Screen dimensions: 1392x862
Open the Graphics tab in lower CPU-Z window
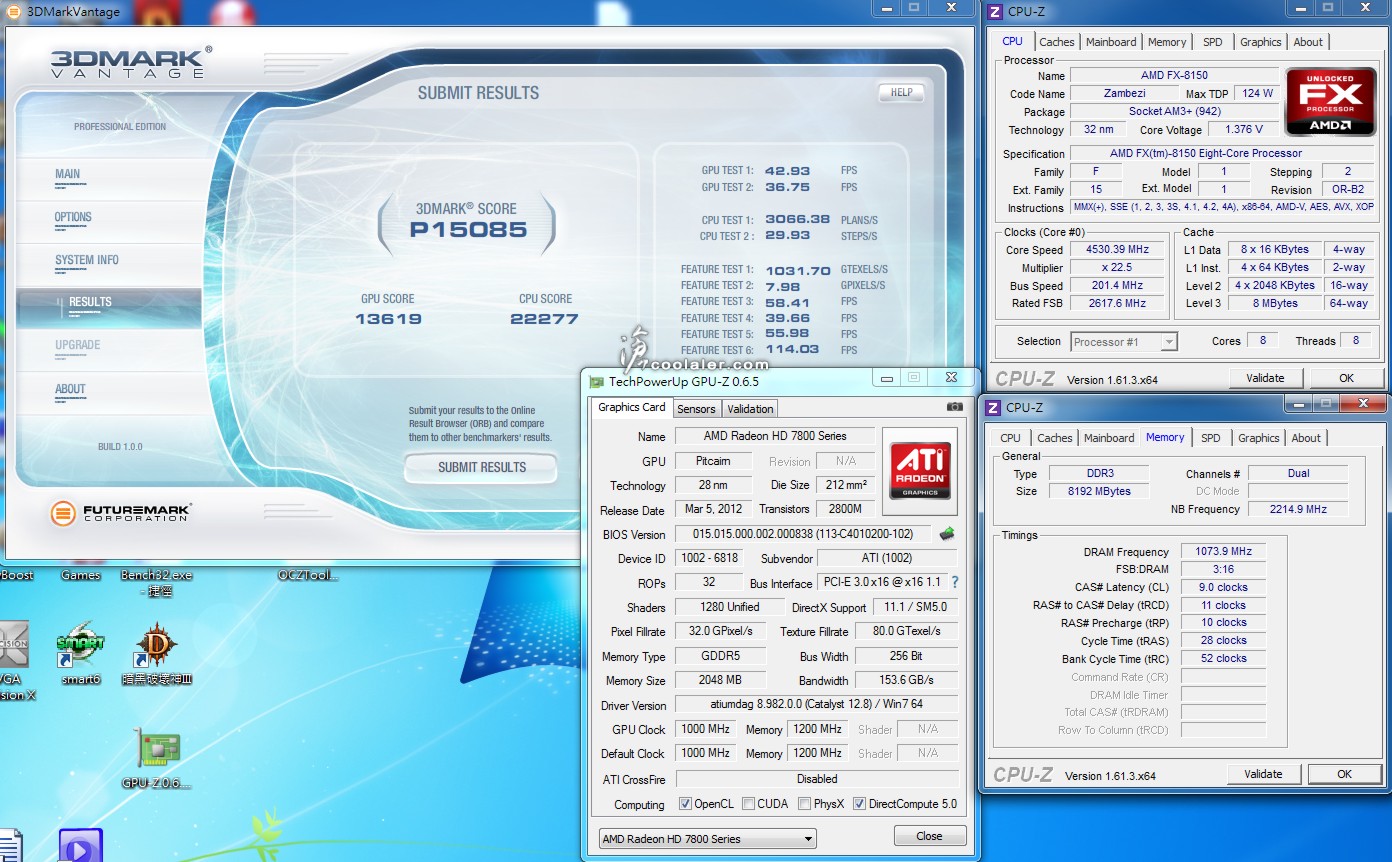point(1258,438)
